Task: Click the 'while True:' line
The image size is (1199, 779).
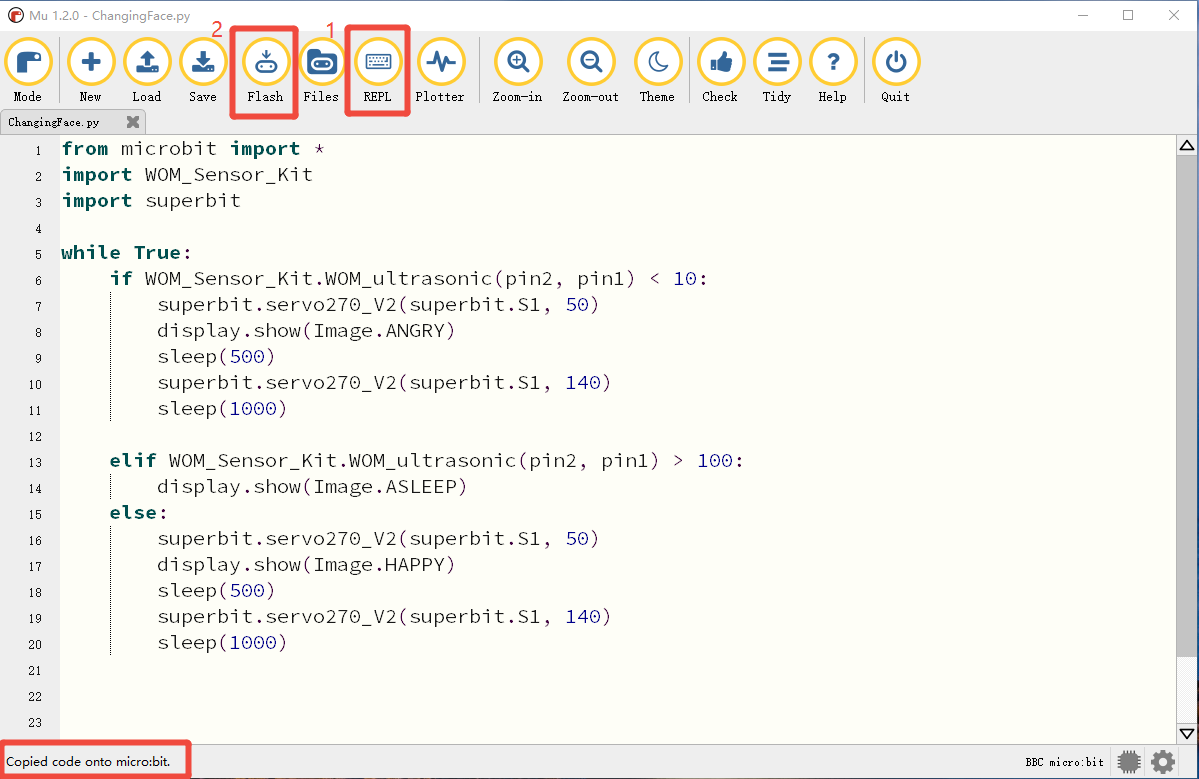Action: [x=126, y=253]
